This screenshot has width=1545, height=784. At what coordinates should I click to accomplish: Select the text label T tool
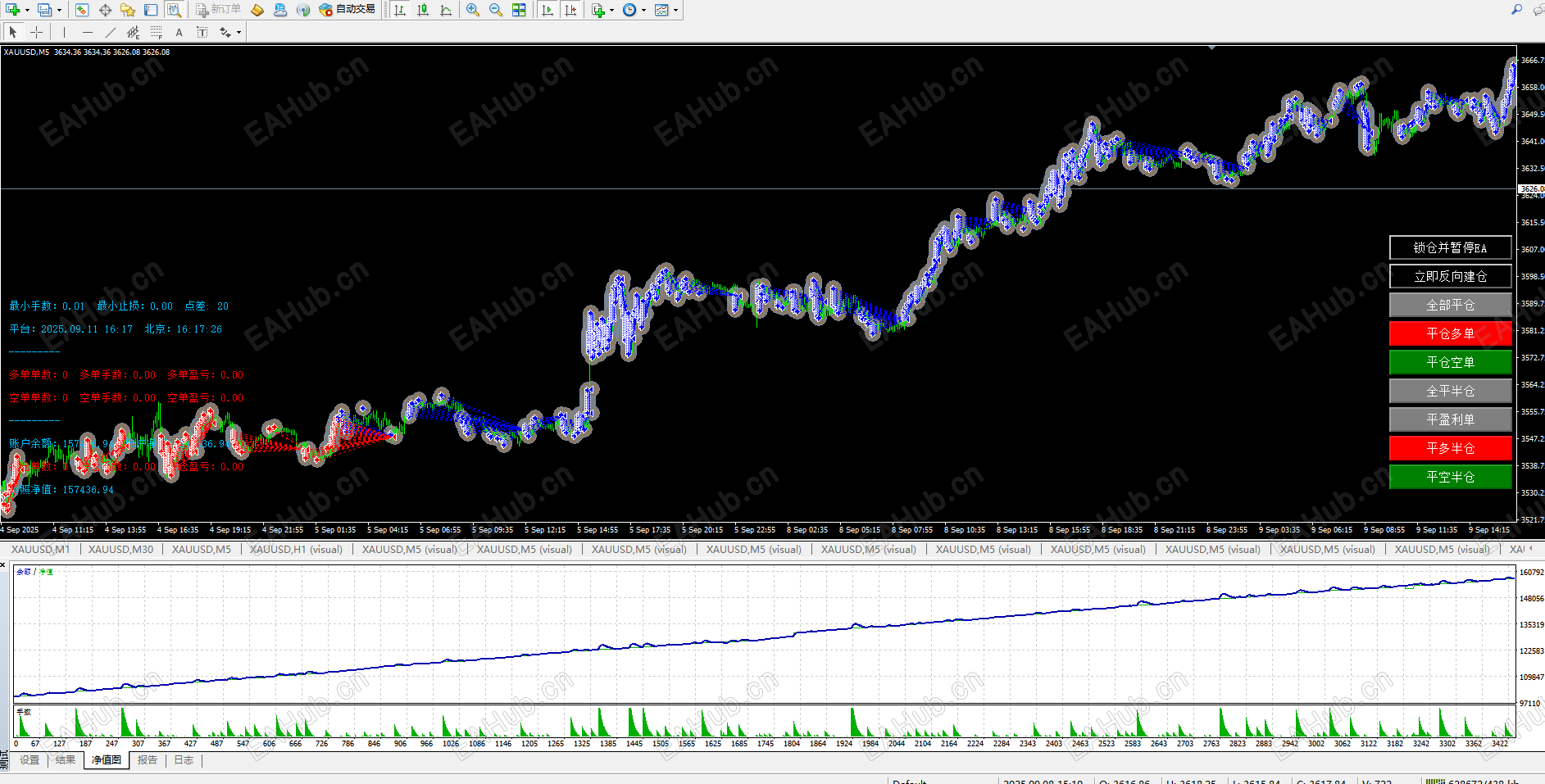pyautogui.click(x=202, y=32)
